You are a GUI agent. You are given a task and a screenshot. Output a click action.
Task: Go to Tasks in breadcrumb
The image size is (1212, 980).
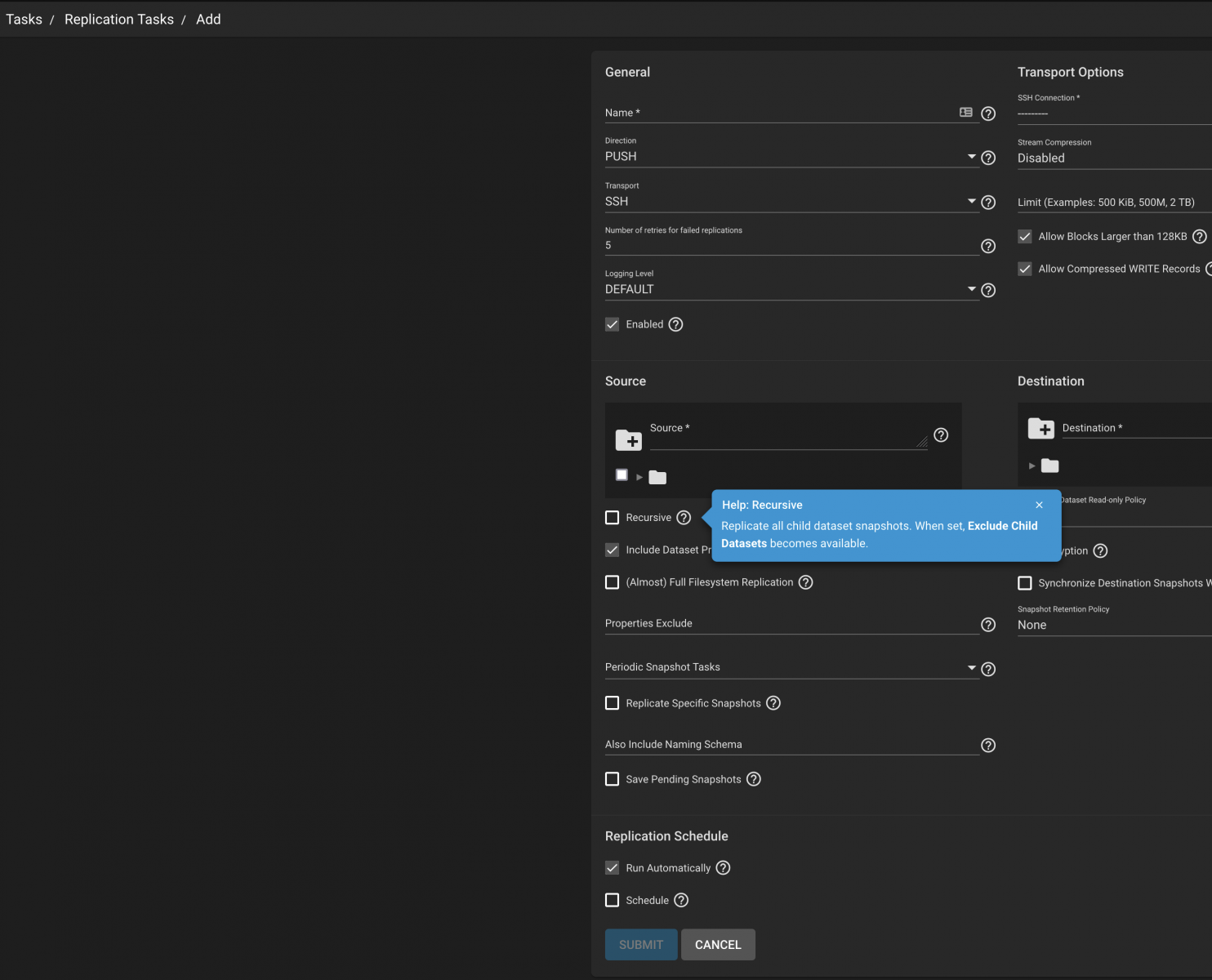24,19
